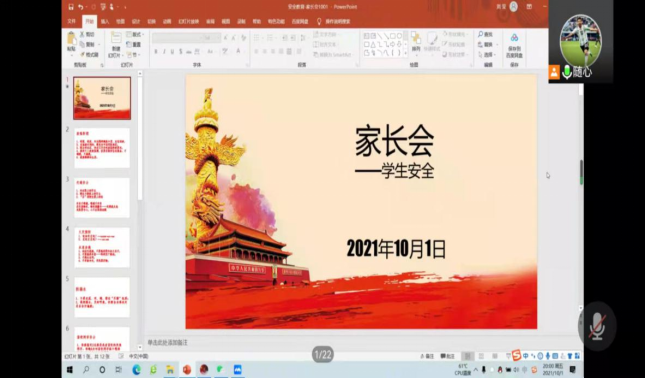Viewport: 646px width, 378px height.
Task: Switch to the Insert ribbon tab
Action: click(x=105, y=21)
